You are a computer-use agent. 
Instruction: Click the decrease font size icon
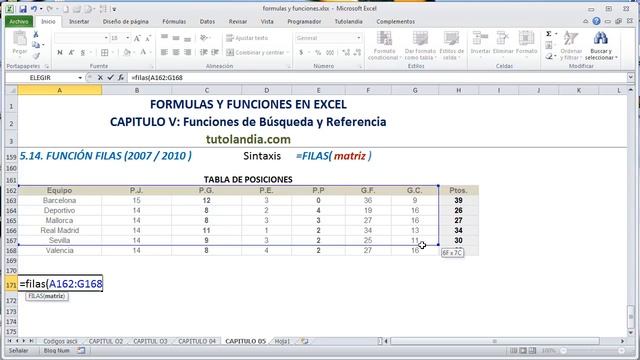[148, 38]
